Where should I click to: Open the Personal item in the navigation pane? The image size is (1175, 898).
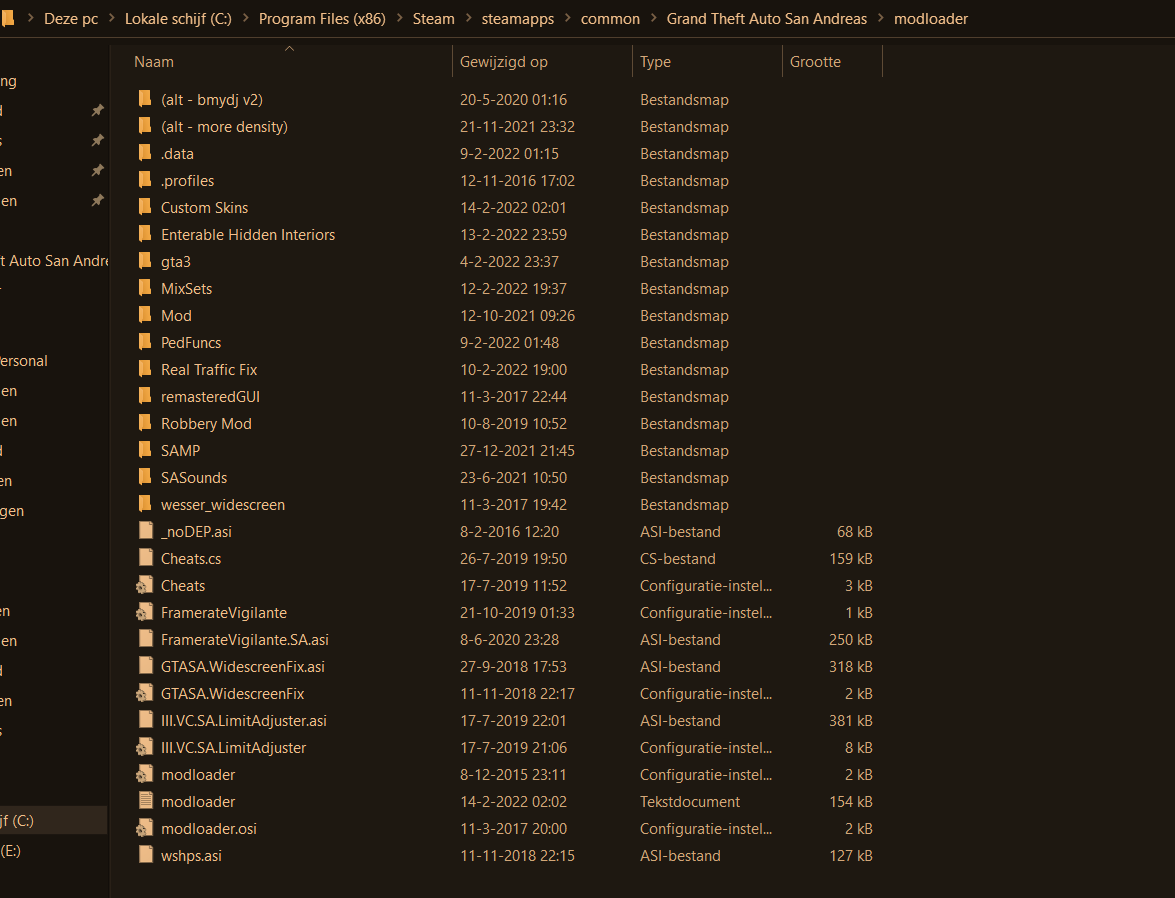pos(24,361)
